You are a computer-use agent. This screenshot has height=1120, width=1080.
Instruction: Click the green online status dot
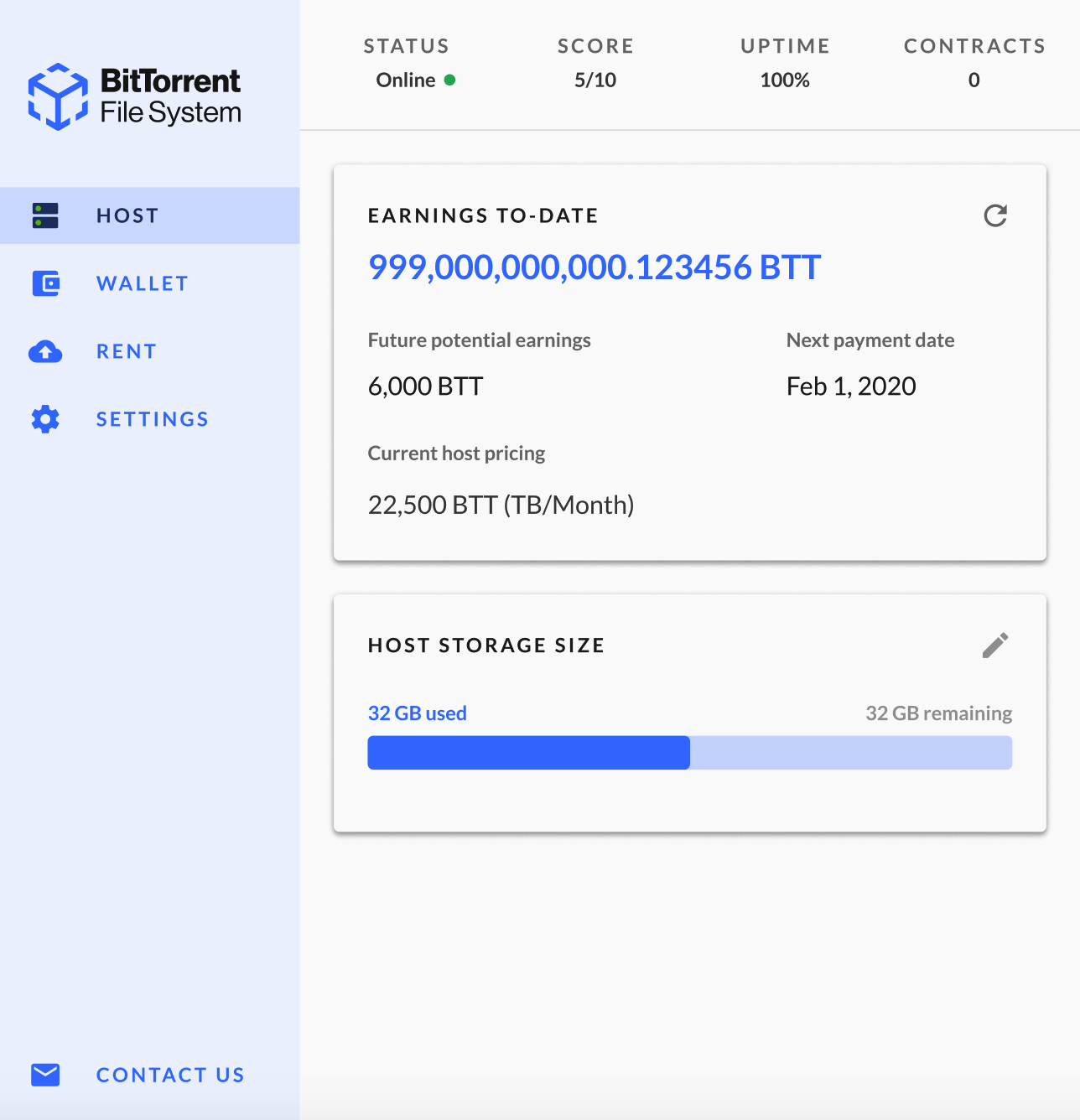coord(449,80)
